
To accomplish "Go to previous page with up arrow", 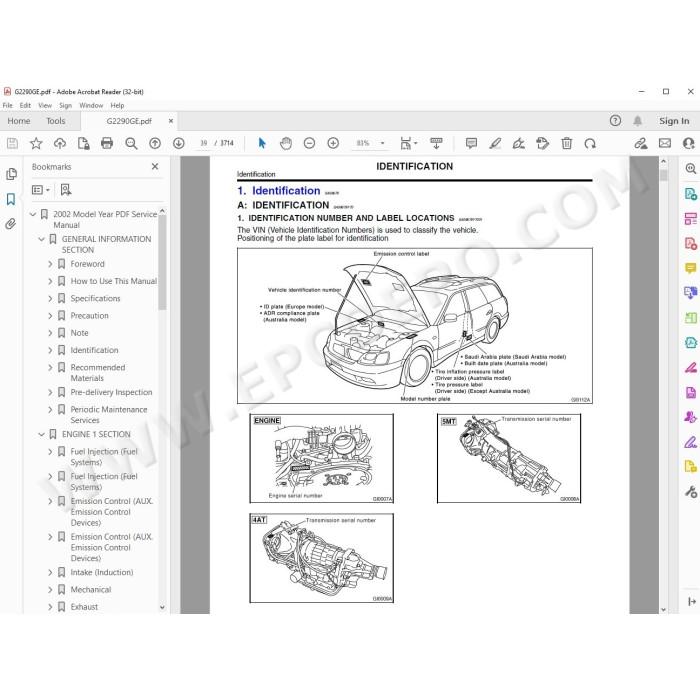I will (155, 143).
